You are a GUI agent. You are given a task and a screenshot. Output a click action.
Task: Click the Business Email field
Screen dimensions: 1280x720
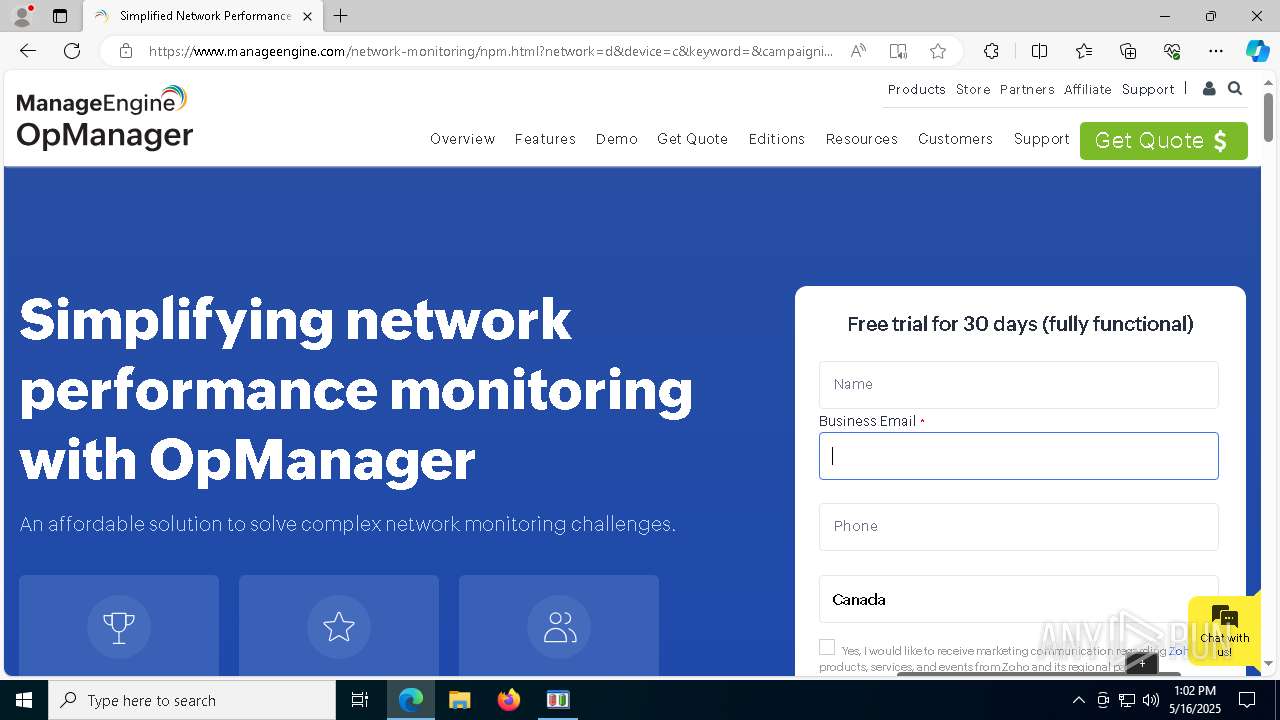pyautogui.click(x=1019, y=456)
